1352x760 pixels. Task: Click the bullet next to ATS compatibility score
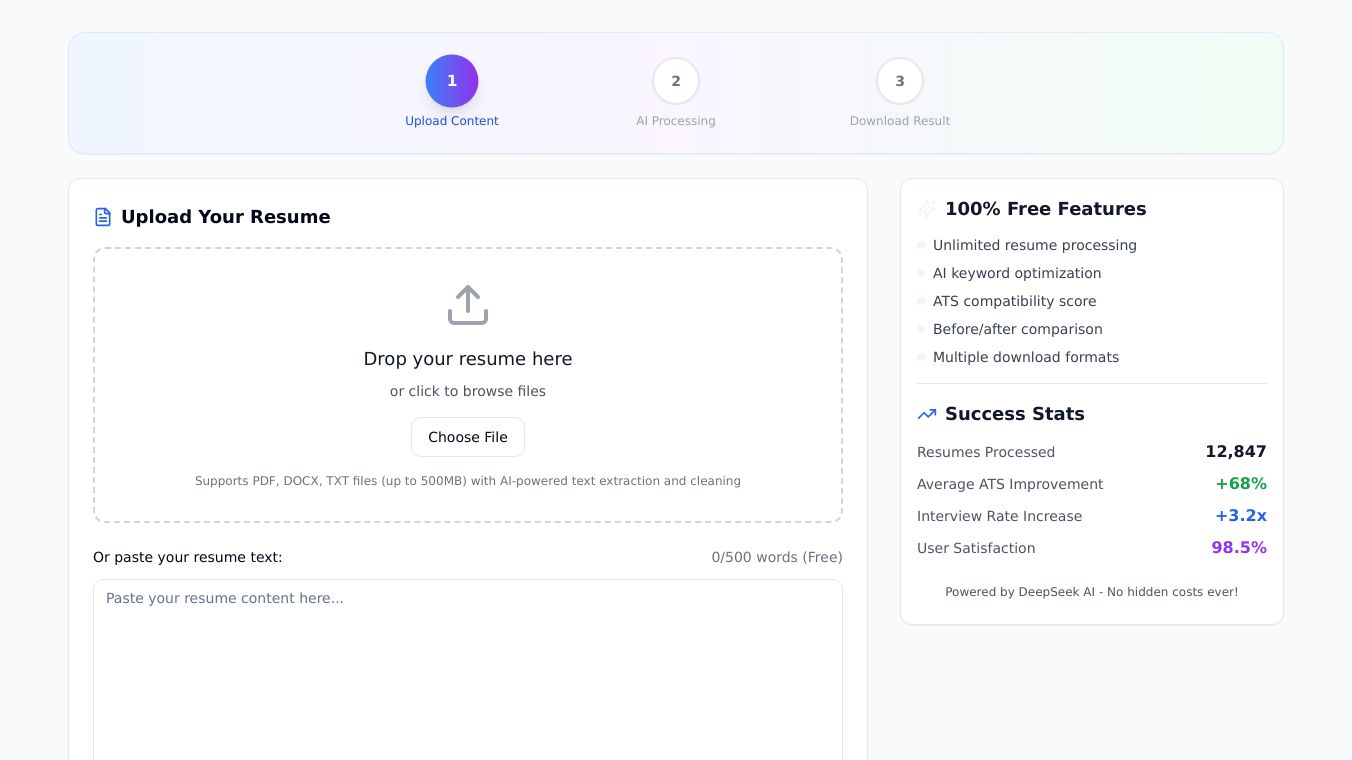click(921, 301)
